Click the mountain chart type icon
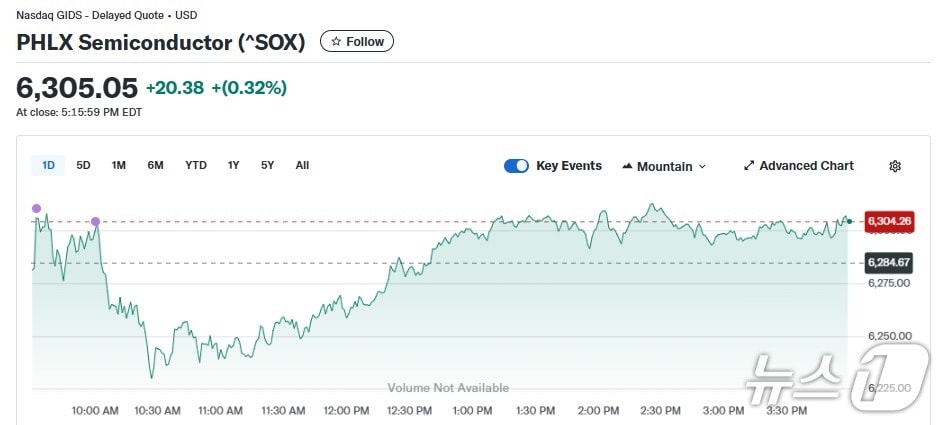 (627, 166)
